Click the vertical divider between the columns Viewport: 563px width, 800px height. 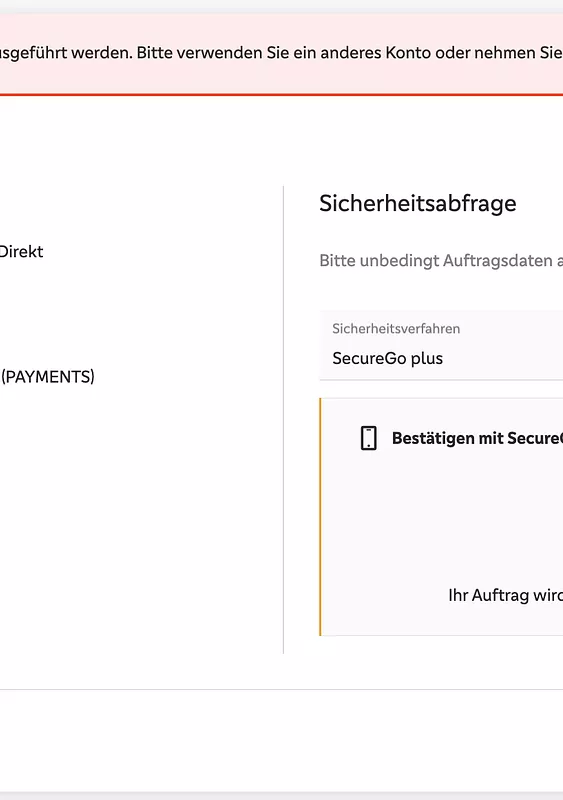point(283,419)
